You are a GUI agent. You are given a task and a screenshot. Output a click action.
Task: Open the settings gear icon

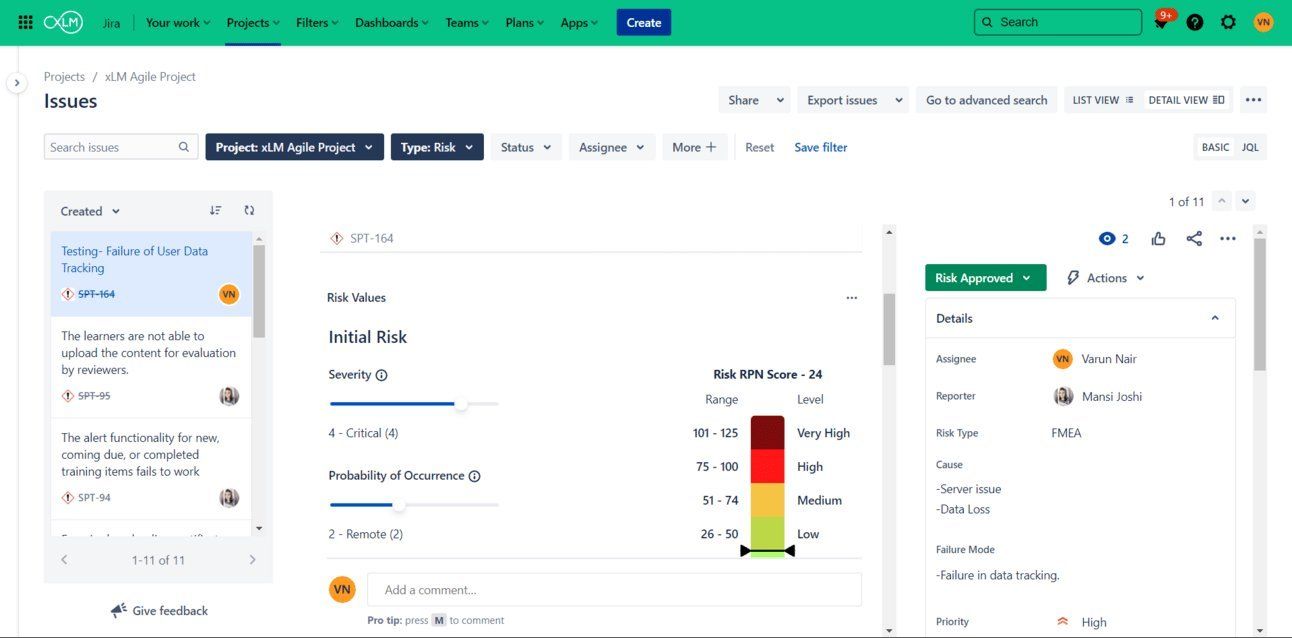[1228, 22]
